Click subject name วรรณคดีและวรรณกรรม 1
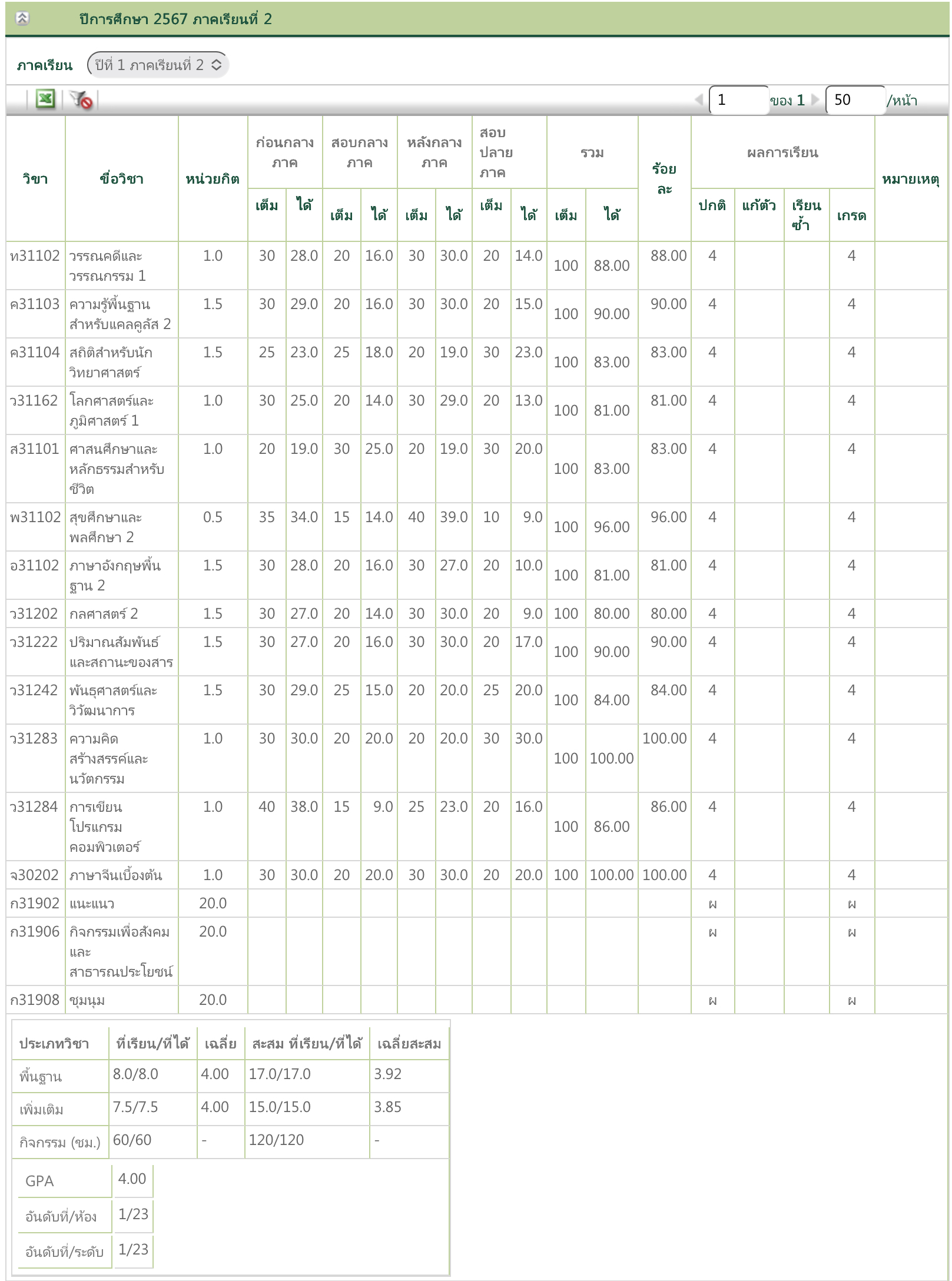Screen dimensions: 952x1281 107,266
